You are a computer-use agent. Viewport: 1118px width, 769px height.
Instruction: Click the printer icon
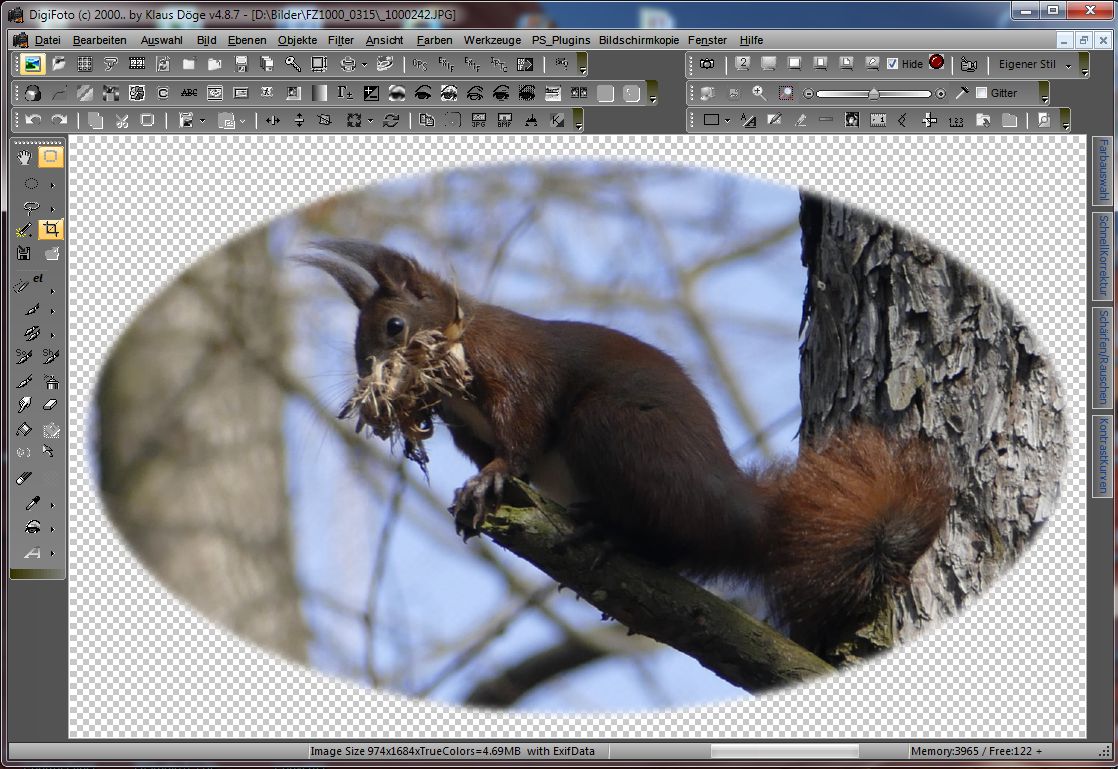pos(347,64)
